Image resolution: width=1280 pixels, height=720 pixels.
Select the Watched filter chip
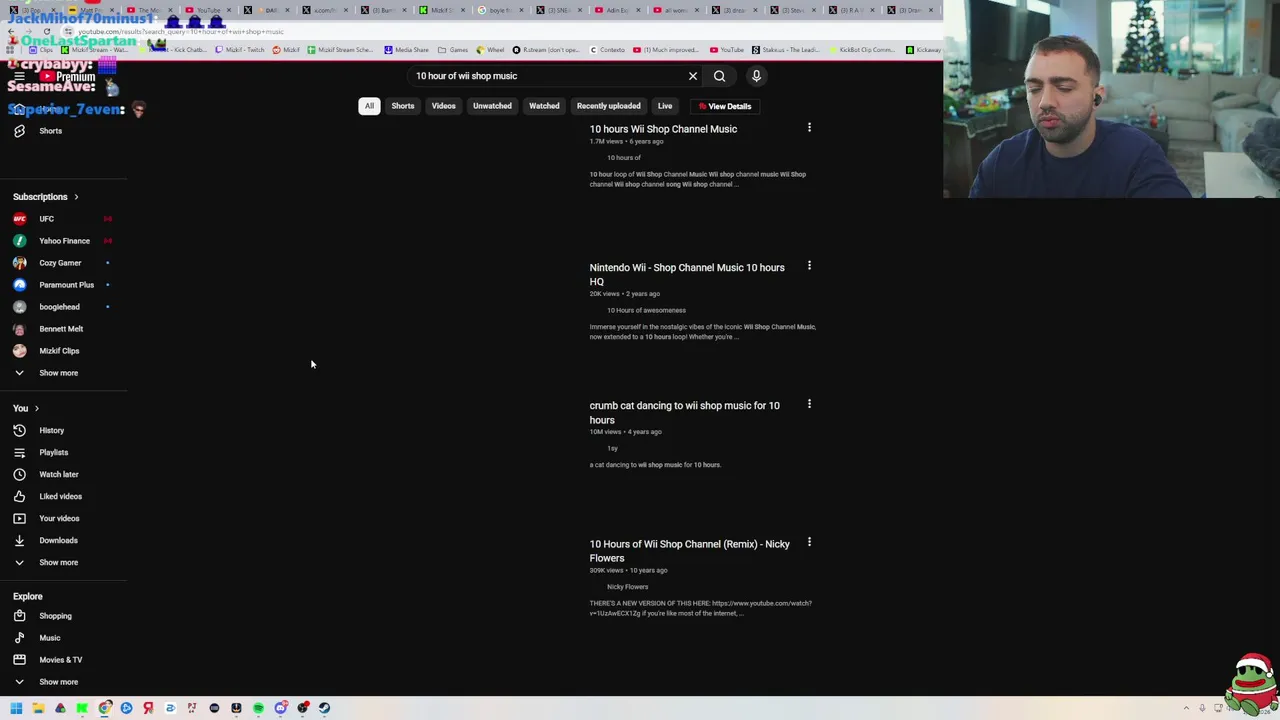tap(544, 106)
